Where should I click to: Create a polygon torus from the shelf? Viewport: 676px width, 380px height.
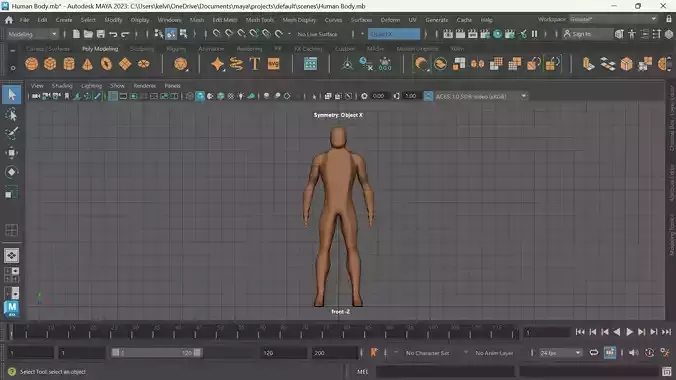[106, 64]
